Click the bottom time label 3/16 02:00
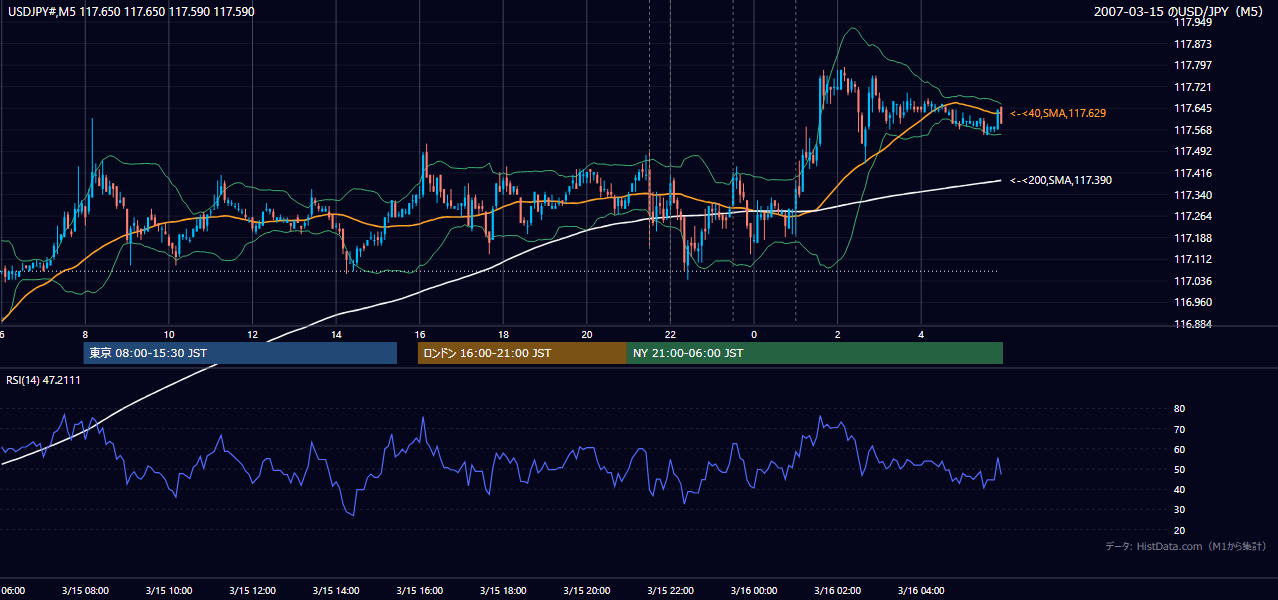1278x600 pixels. tap(837, 590)
